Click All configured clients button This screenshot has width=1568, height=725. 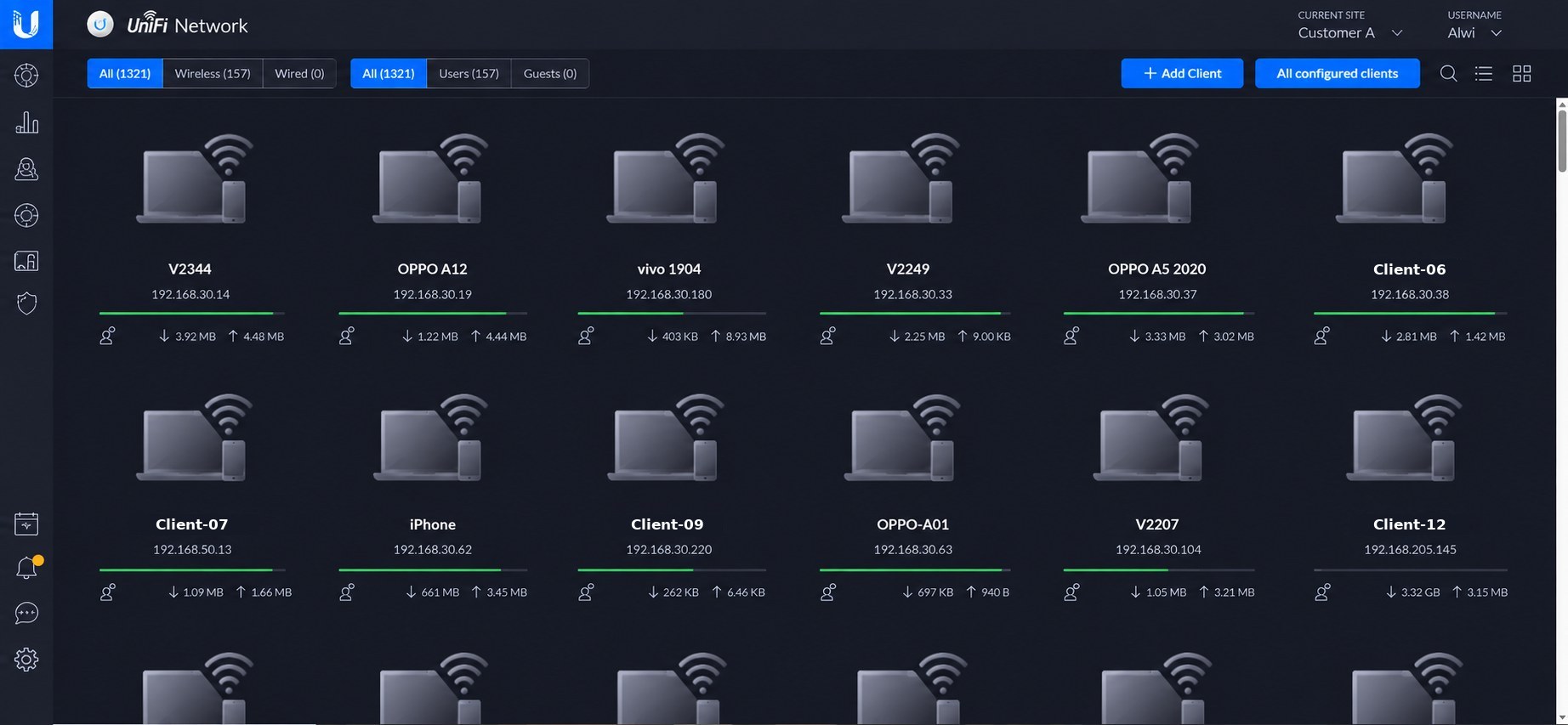[1338, 73]
